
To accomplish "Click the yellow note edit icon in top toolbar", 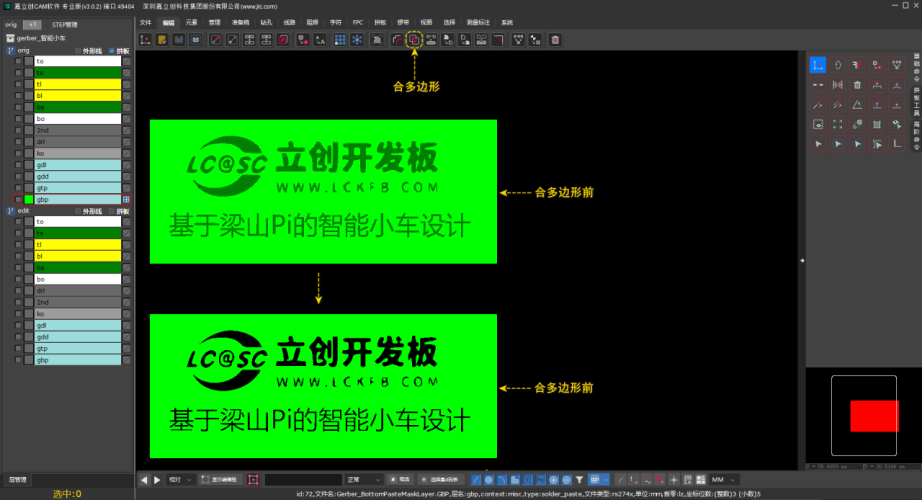I will 162,40.
